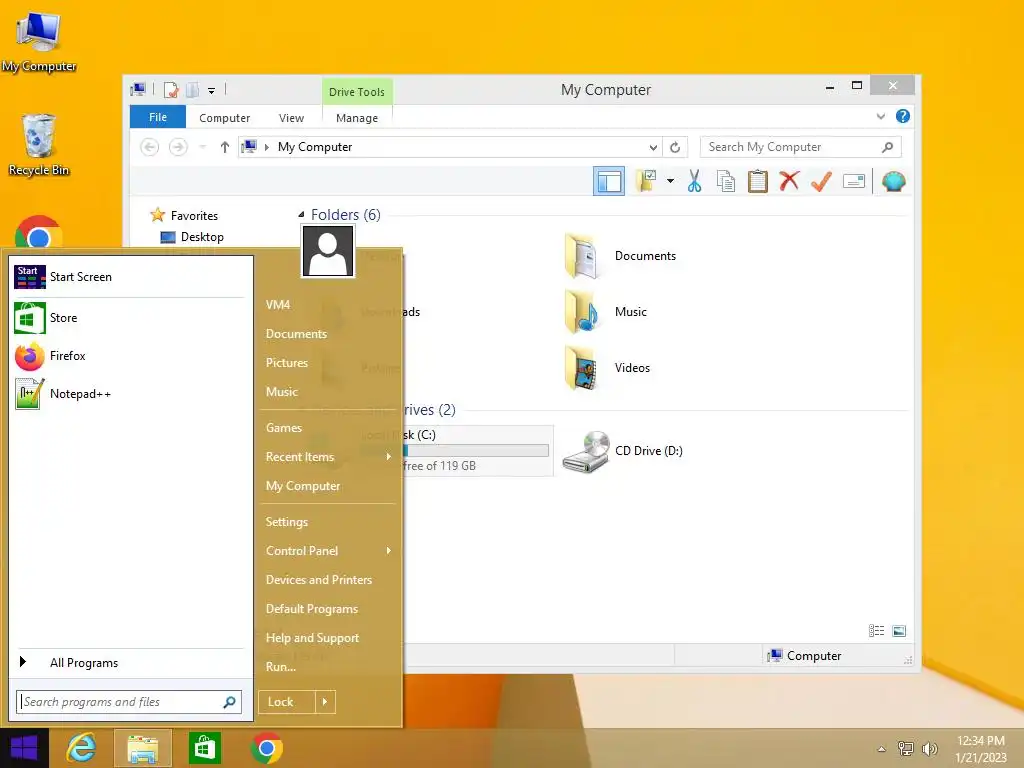
Task: Click the Paste clipboard icon
Action: click(x=758, y=181)
